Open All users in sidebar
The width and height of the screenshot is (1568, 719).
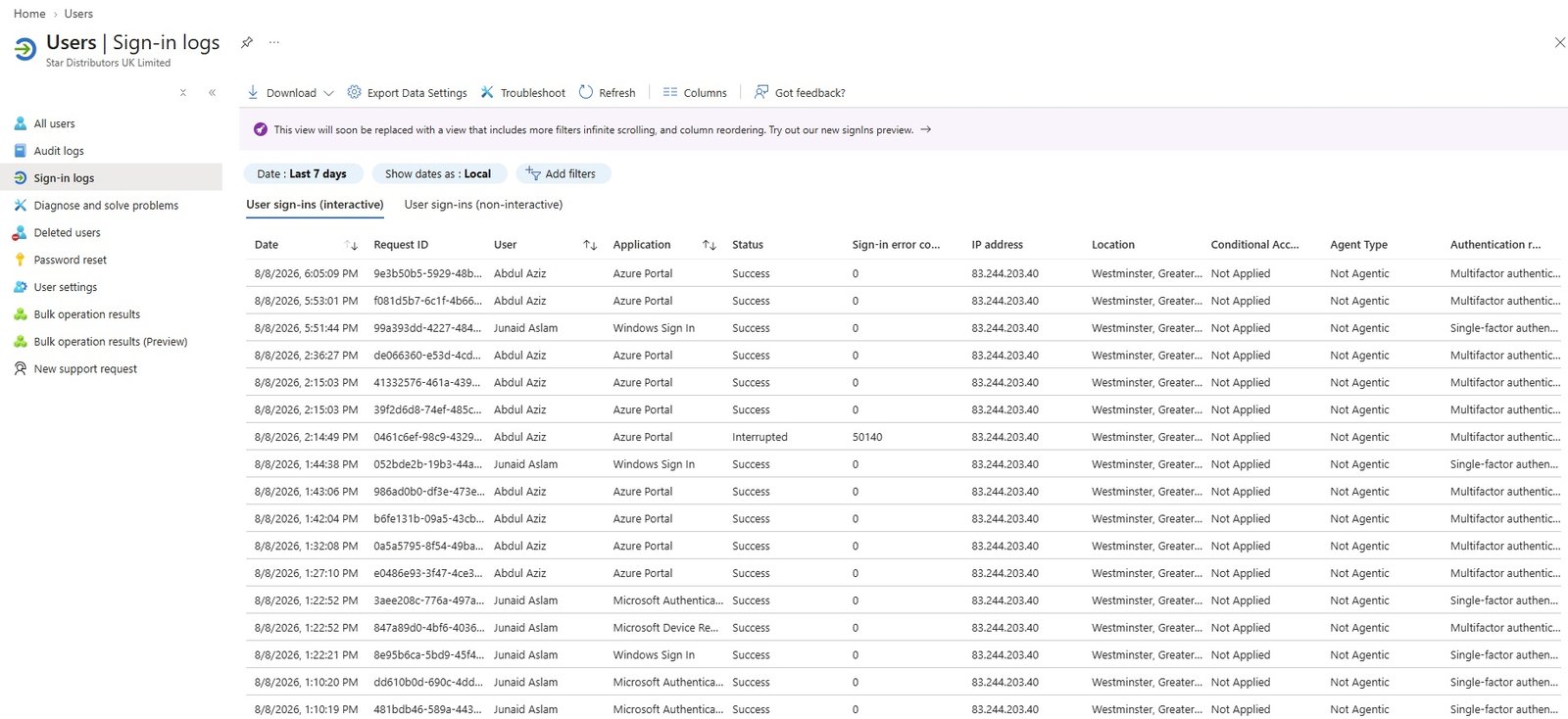[55, 123]
